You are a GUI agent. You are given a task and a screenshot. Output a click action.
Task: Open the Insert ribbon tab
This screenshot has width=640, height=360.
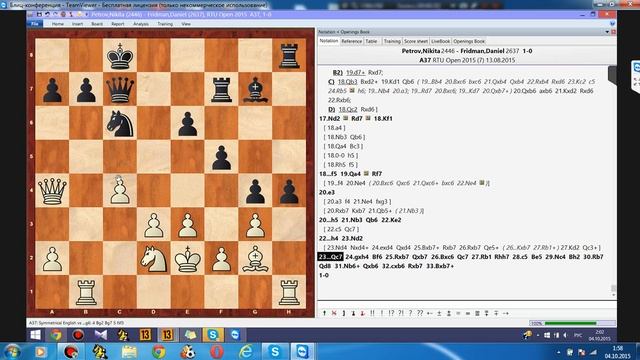(78, 24)
